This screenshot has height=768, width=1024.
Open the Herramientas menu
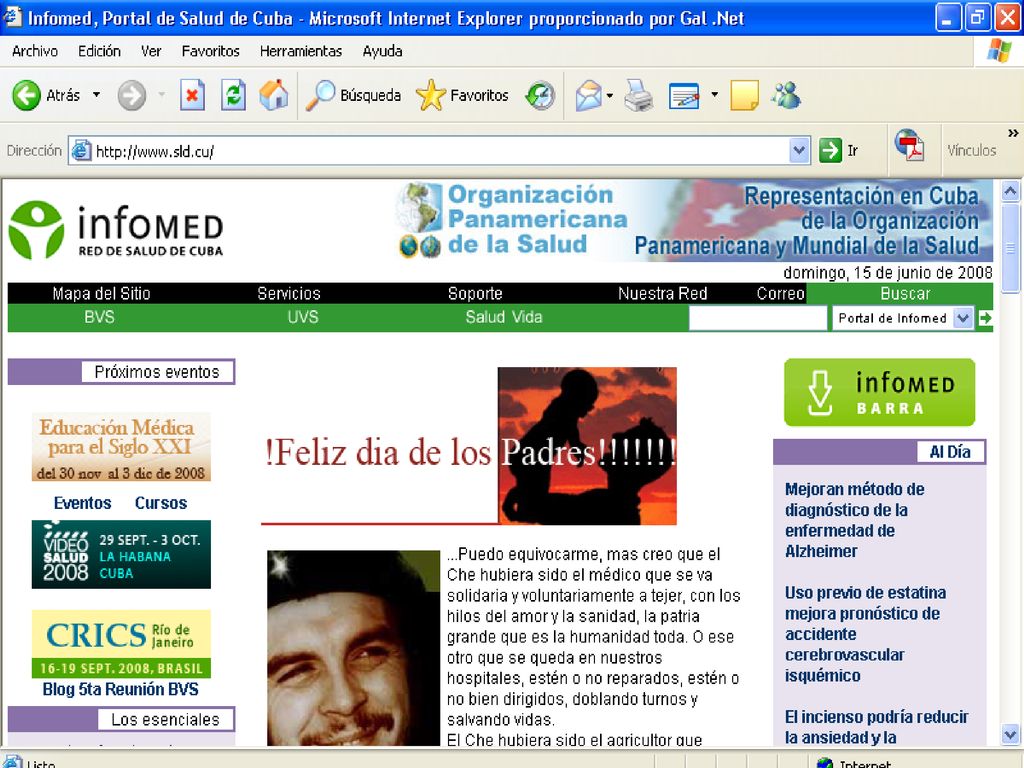300,51
